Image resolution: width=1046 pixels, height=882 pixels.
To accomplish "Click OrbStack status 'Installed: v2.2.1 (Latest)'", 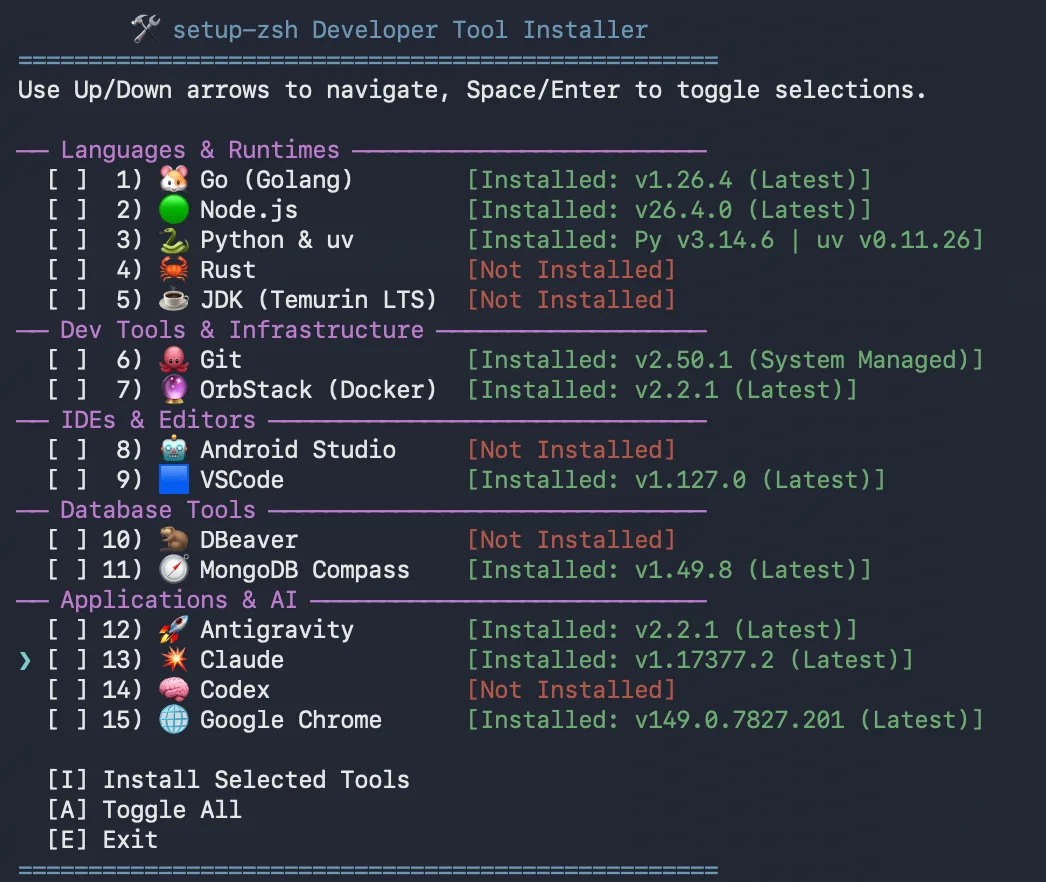I will 662,390.
